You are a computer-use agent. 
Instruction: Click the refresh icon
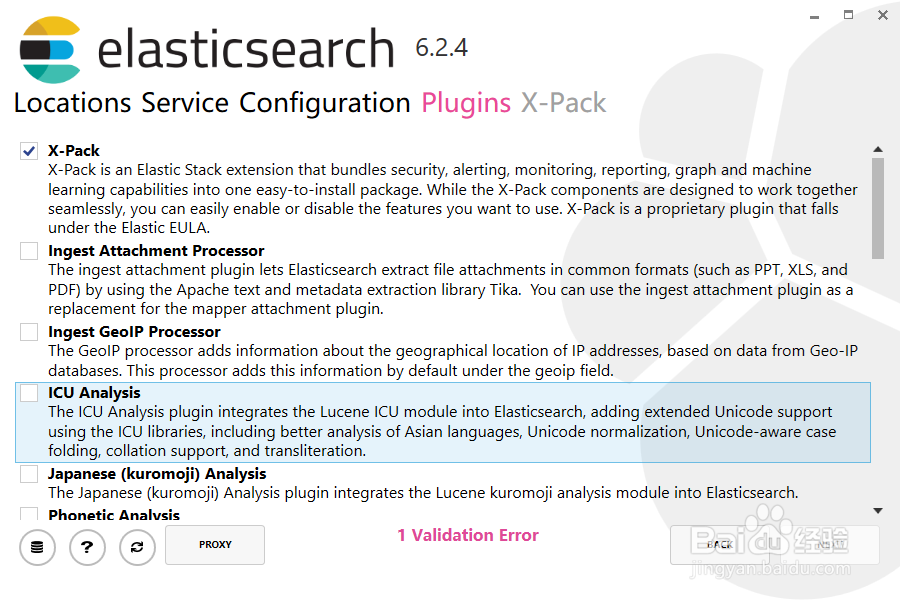(137, 547)
